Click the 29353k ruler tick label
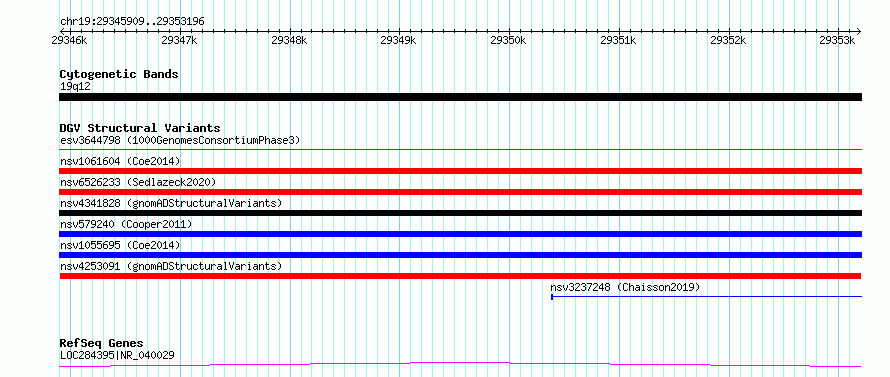The width and height of the screenshot is (890, 377). (x=838, y=40)
